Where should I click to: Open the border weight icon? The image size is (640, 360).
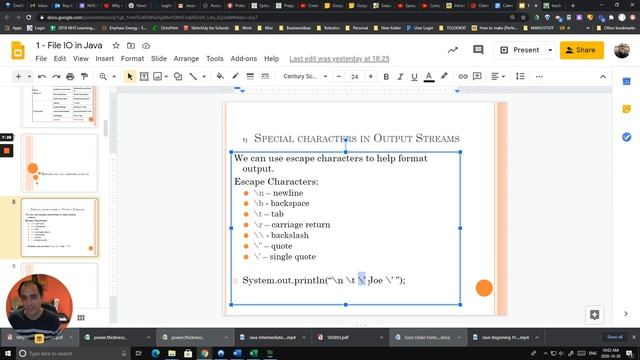(250, 76)
